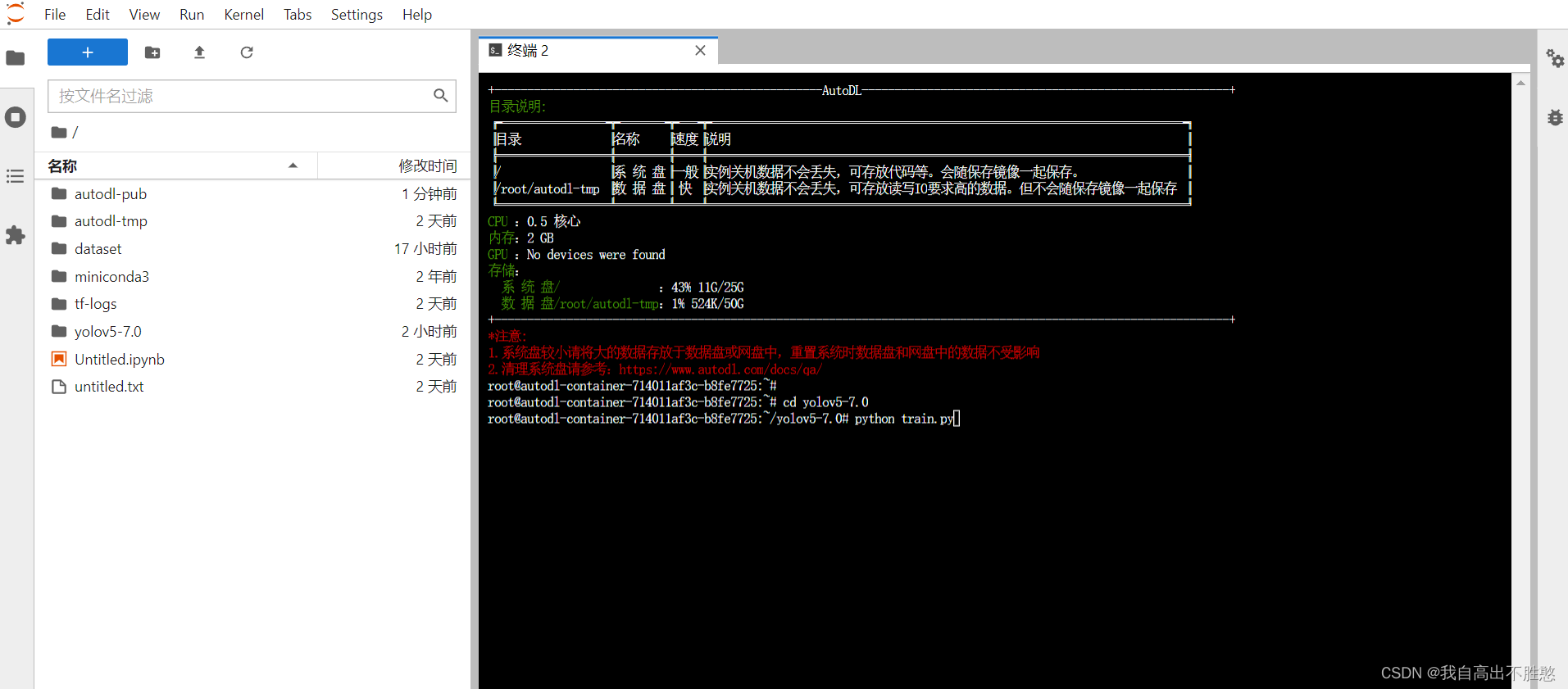Switch to the 终端 2 tab
This screenshot has width=1568, height=689.
point(598,51)
